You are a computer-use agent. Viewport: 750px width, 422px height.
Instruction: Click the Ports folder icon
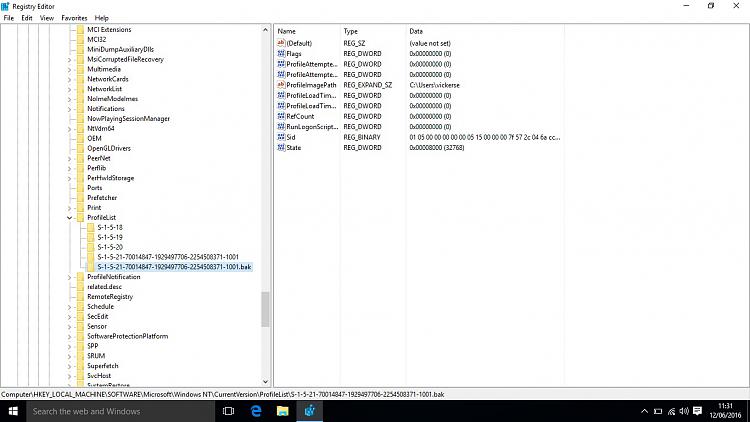click(x=80, y=188)
